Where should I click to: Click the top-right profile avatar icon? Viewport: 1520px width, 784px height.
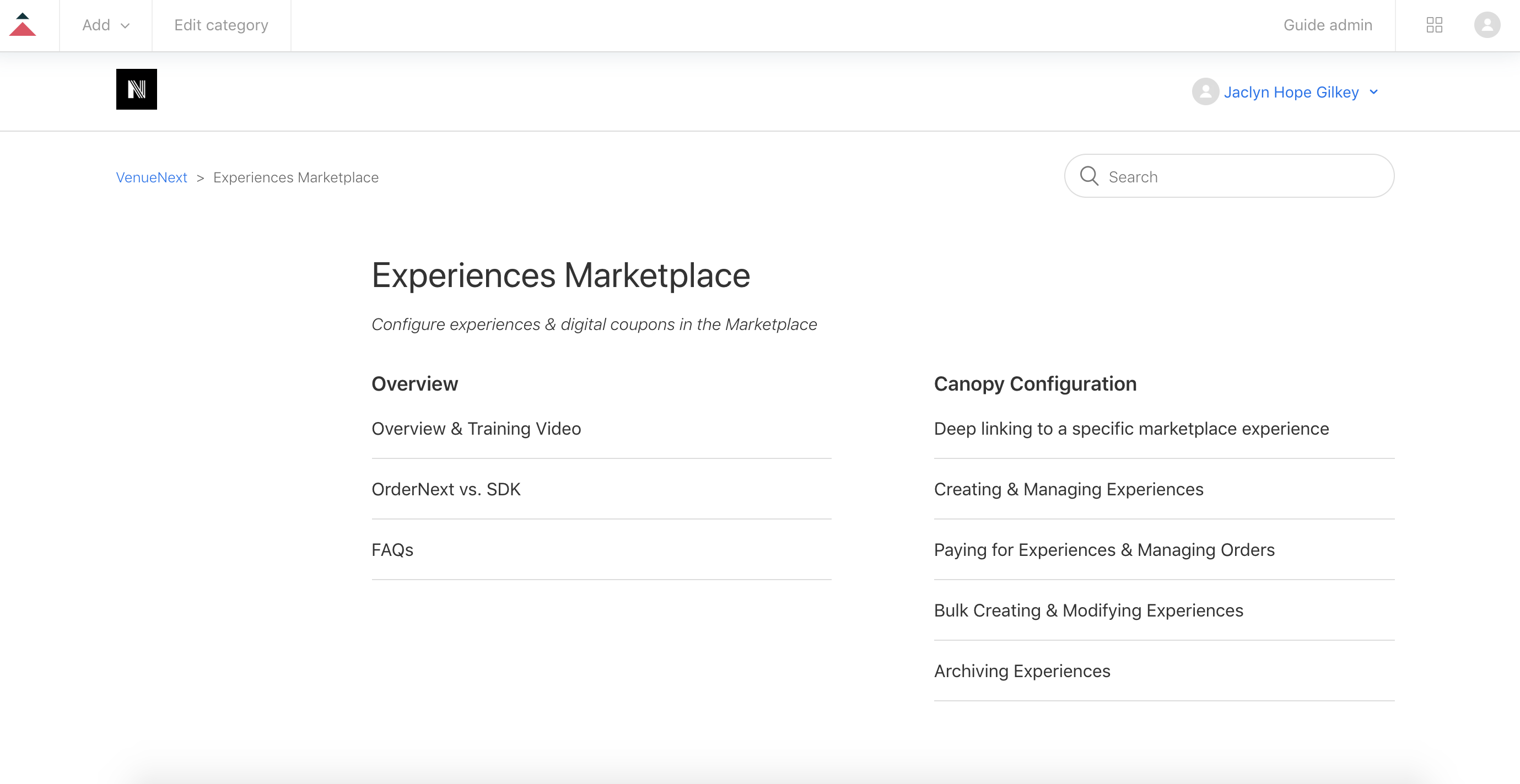[1487, 25]
